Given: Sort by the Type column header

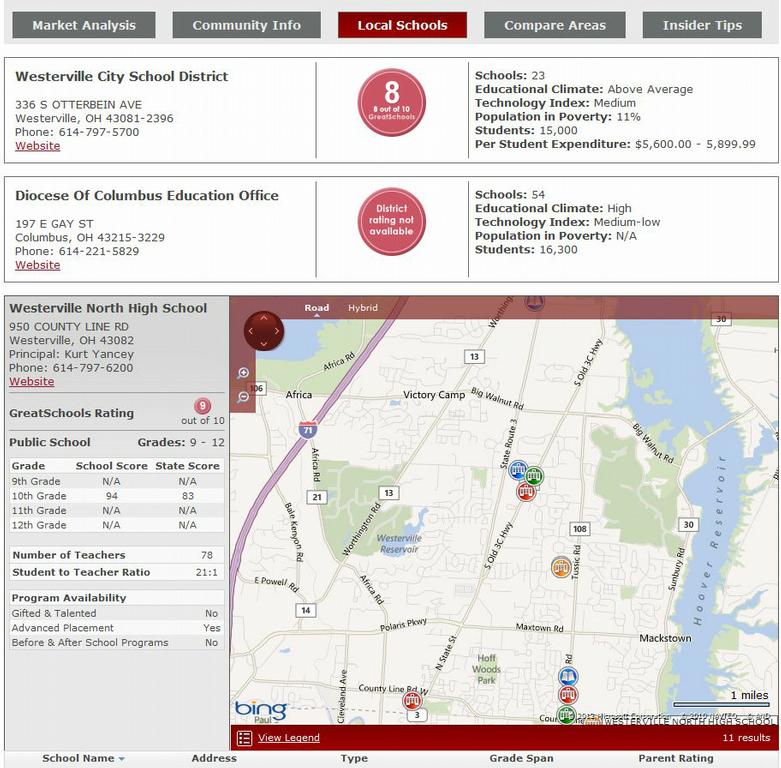Looking at the screenshot, I should (x=354, y=758).
